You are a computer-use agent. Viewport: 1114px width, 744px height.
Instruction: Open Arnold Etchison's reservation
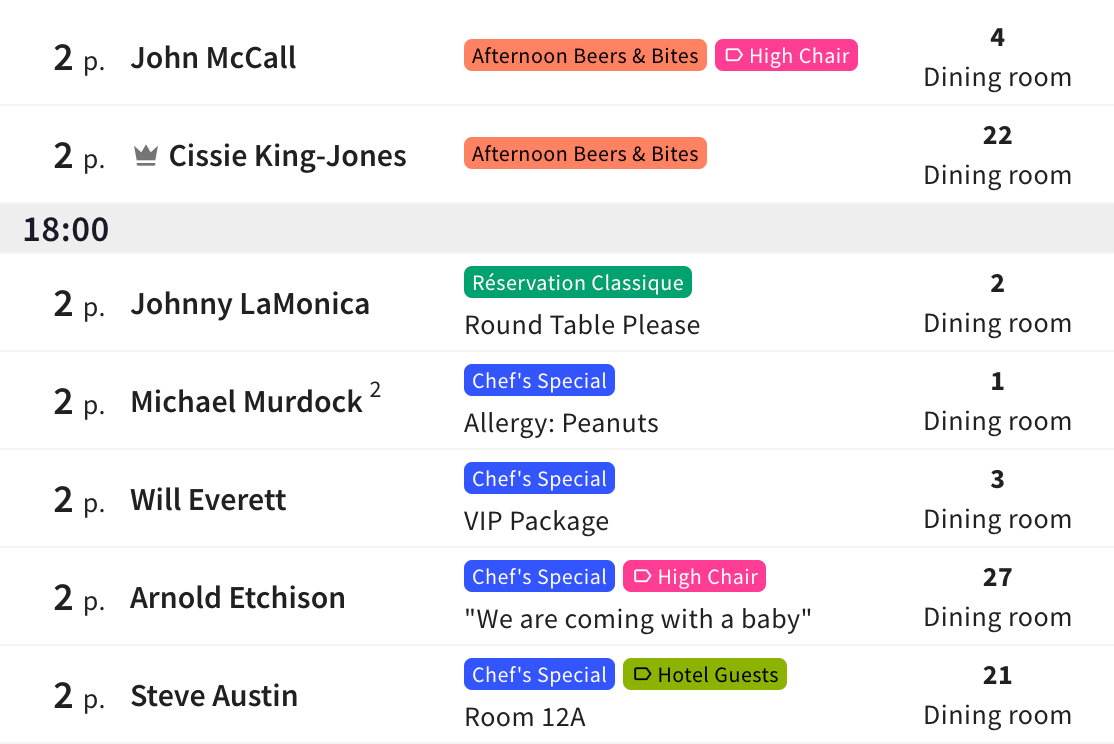click(237, 598)
